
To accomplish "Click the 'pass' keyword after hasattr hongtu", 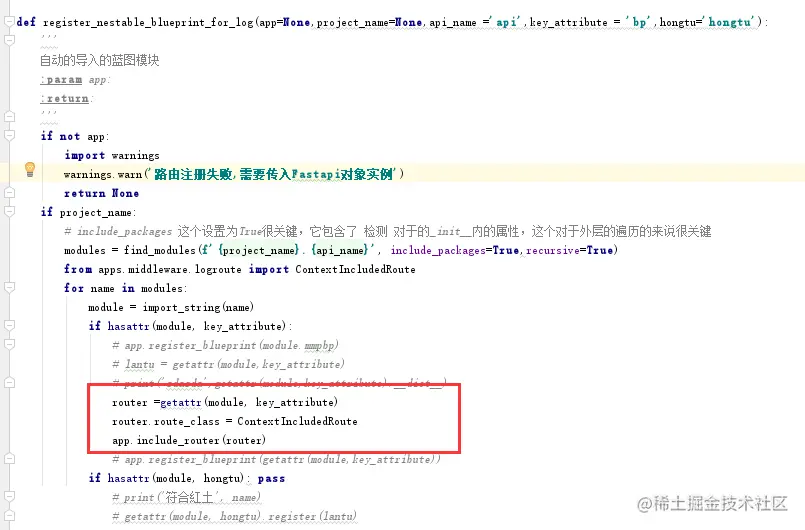I will [x=271, y=478].
